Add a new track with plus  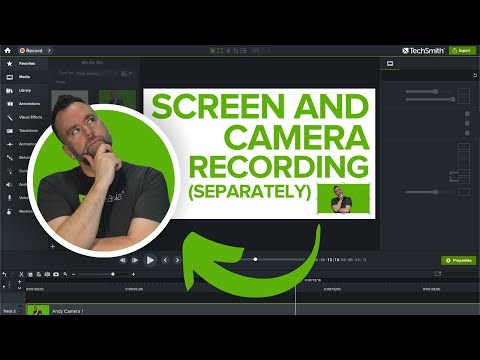point(19,282)
